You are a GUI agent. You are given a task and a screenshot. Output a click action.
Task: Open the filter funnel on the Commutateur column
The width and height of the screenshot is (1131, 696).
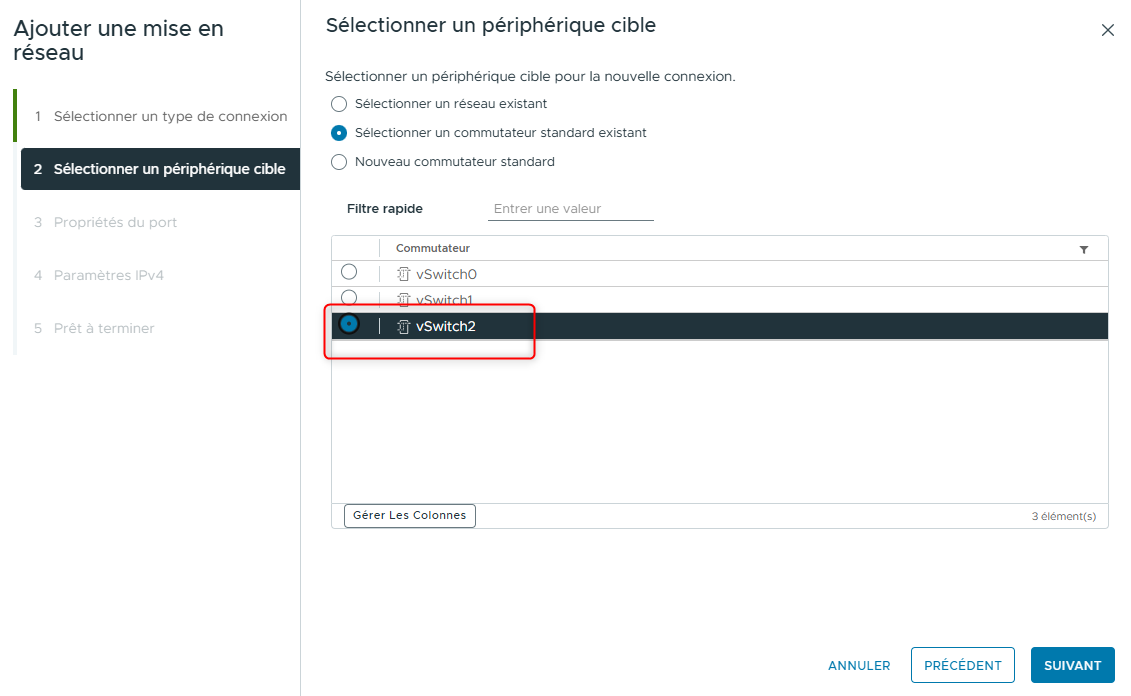[x=1084, y=247]
